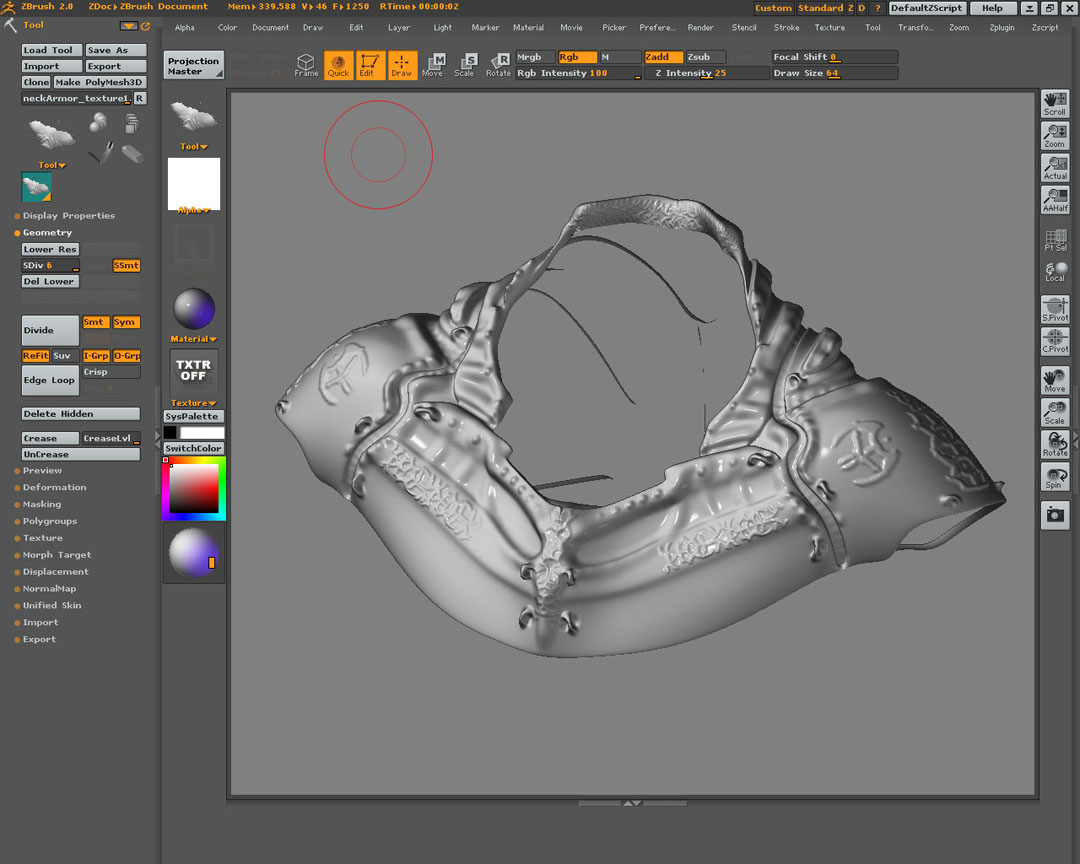Click the Scale tool icon in top toolbar

[464, 65]
